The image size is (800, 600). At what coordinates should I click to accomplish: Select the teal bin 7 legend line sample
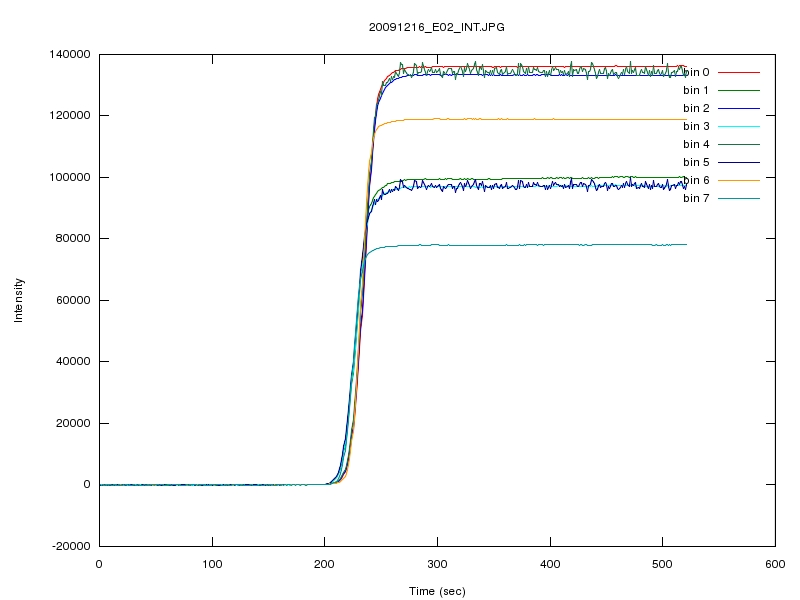coord(739,198)
